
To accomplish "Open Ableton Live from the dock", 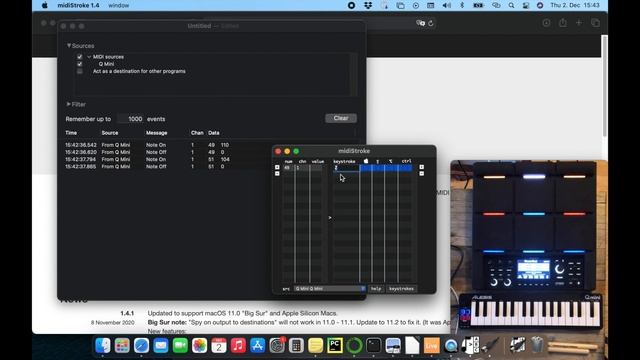I will click(x=431, y=346).
